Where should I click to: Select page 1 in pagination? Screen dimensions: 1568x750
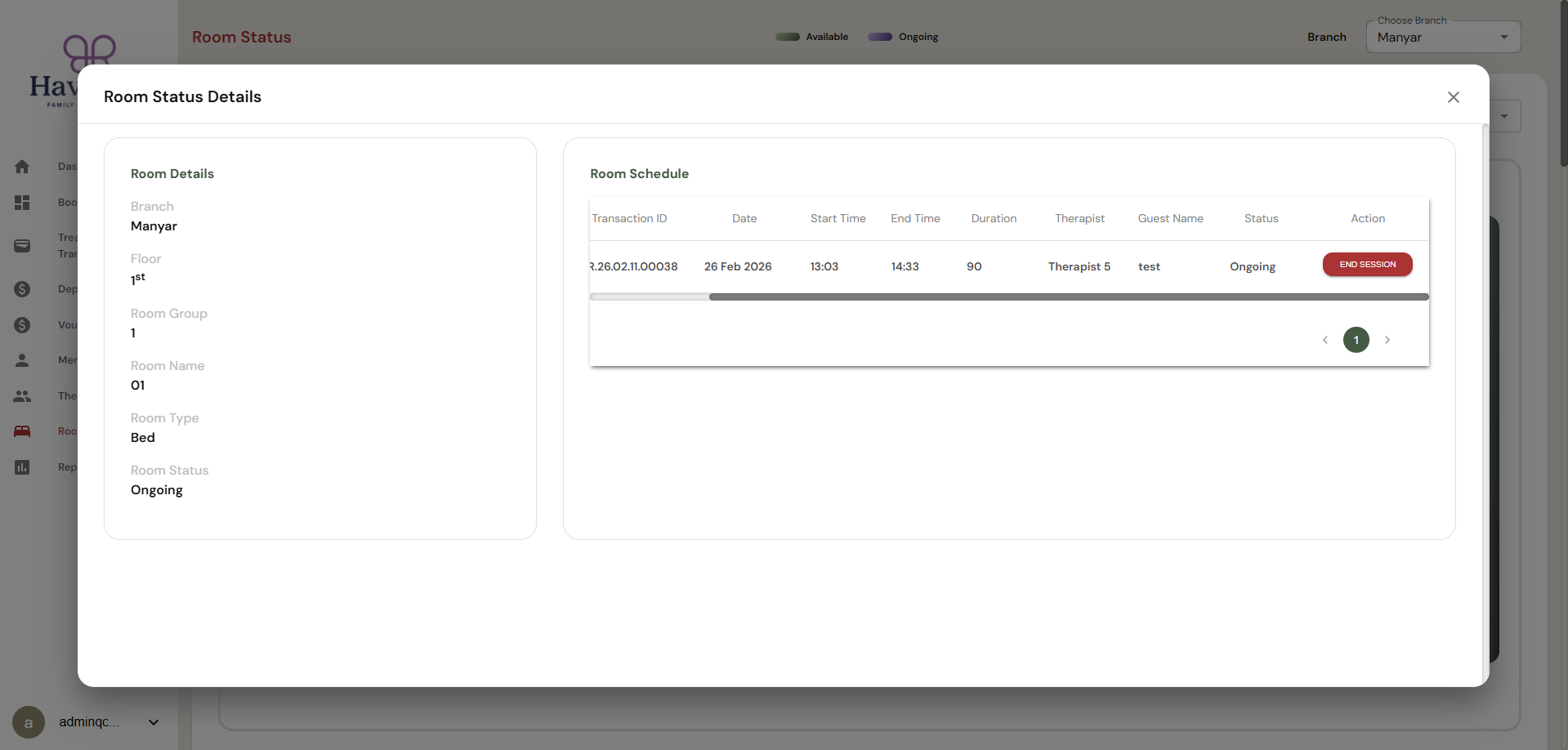point(1356,340)
